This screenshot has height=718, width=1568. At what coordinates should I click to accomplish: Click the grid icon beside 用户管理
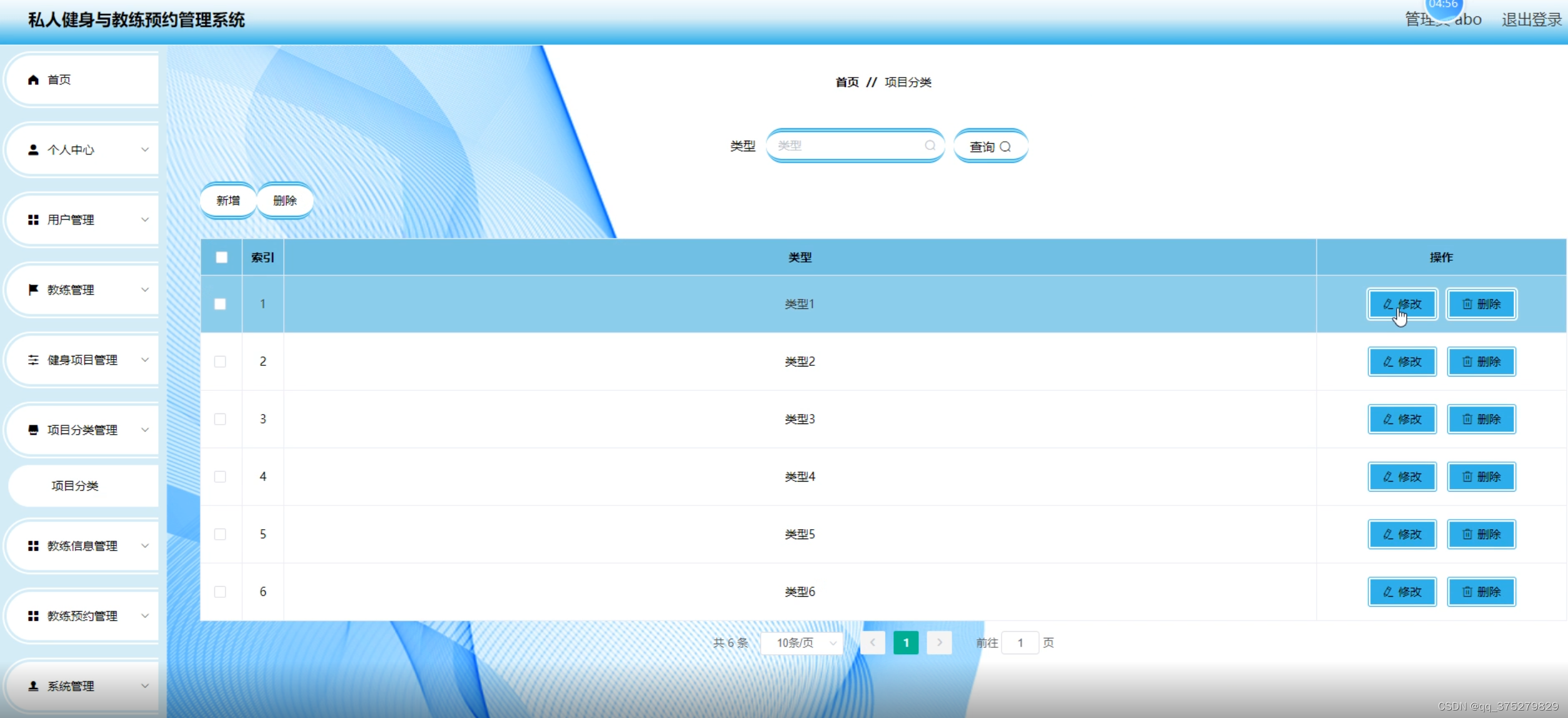33,220
